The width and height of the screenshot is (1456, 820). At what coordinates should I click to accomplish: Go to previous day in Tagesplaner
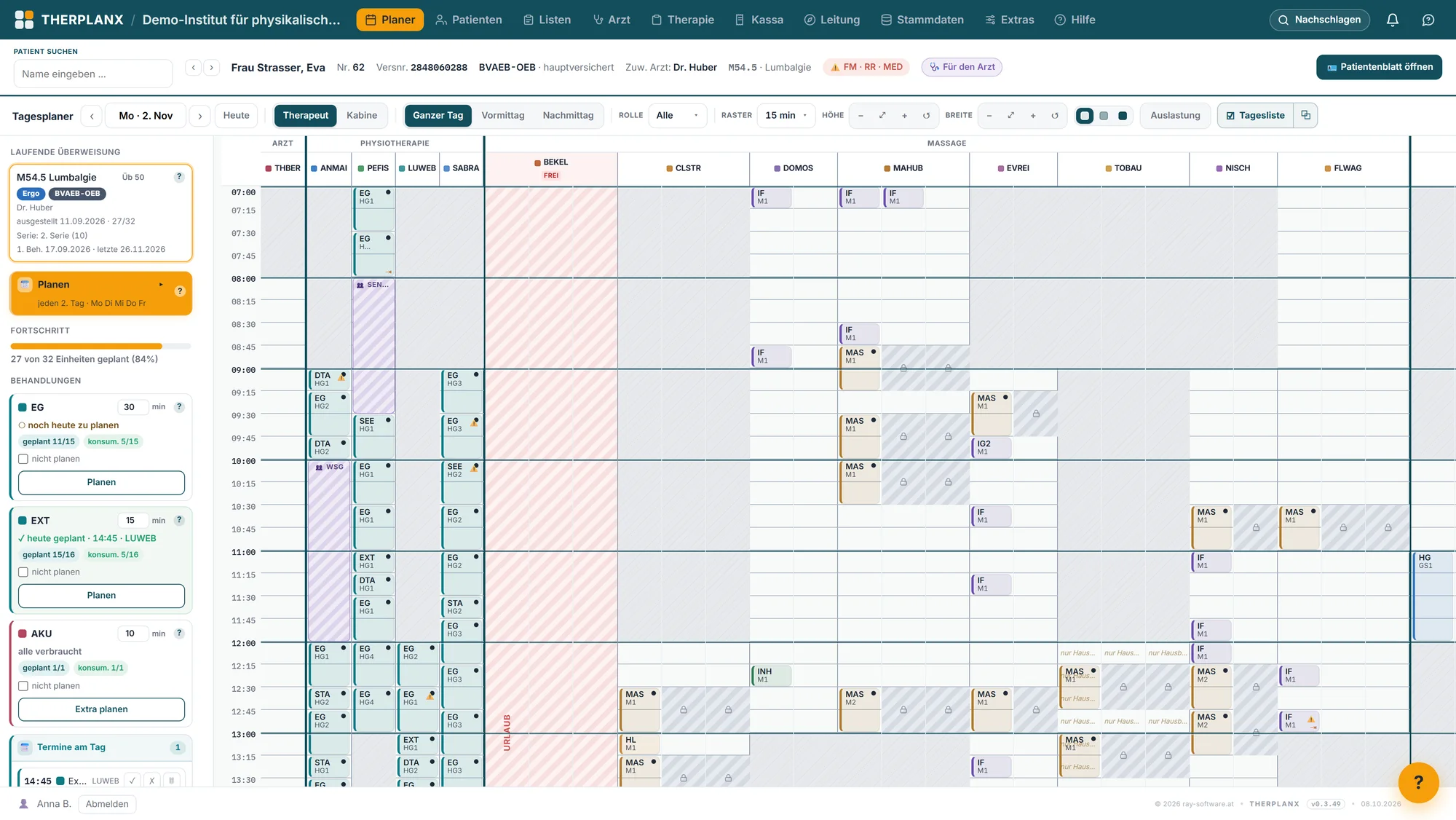[x=92, y=116]
